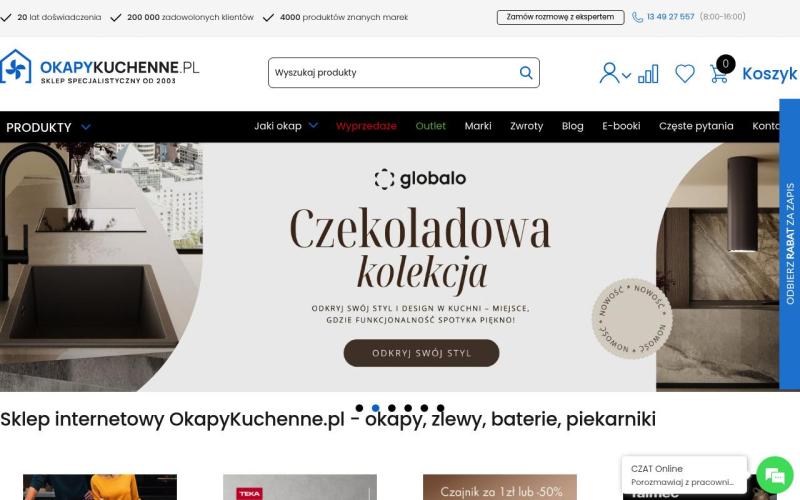Click the search magnifier icon
The width and height of the screenshot is (800, 500).
(x=526, y=72)
